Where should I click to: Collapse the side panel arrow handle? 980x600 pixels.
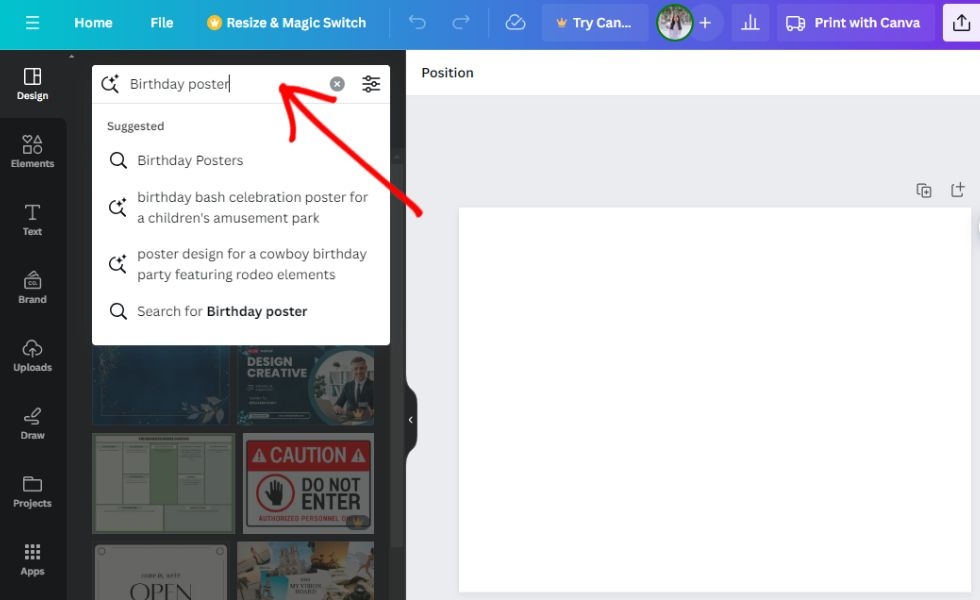[x=411, y=420]
